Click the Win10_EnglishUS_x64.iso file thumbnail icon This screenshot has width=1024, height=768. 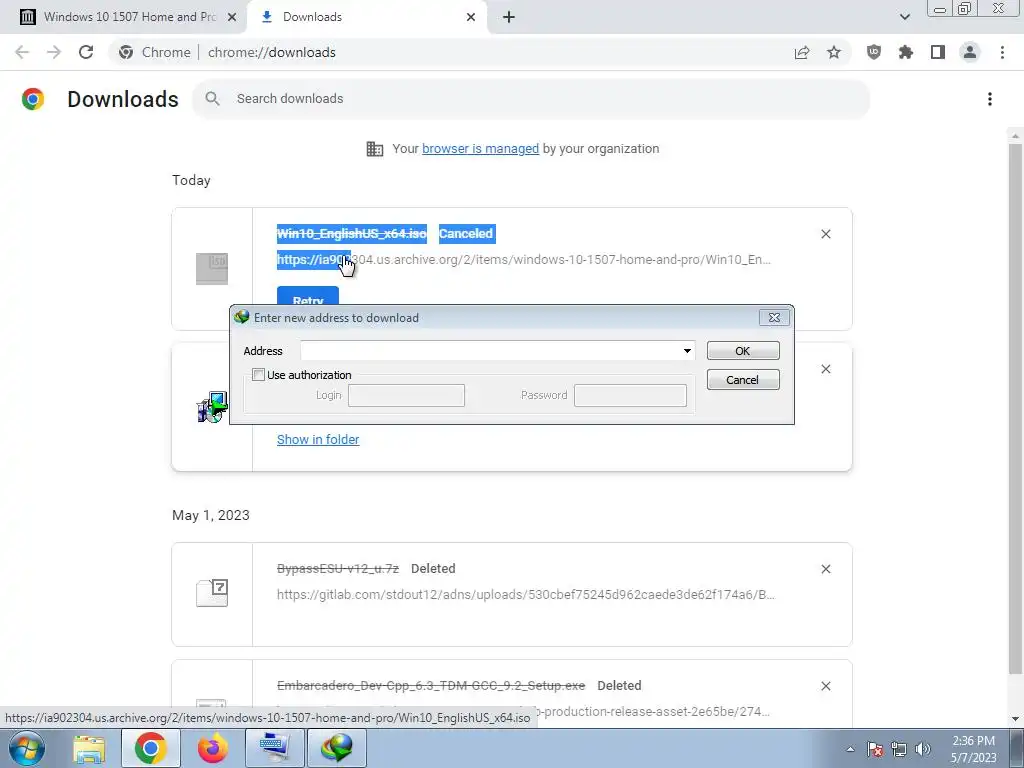(x=212, y=268)
